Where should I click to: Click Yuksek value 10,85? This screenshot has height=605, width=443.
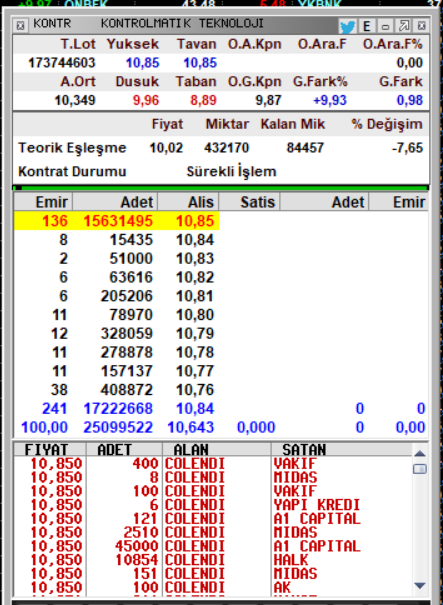(x=143, y=63)
